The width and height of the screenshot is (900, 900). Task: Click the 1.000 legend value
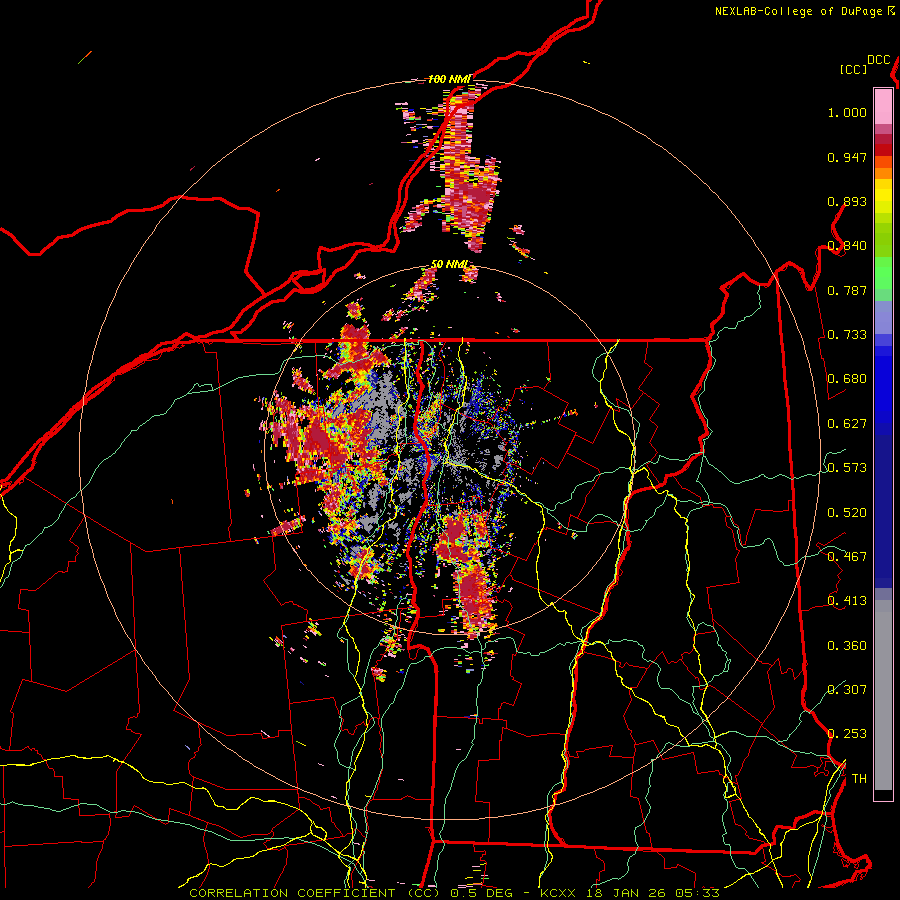pyautogui.click(x=847, y=112)
